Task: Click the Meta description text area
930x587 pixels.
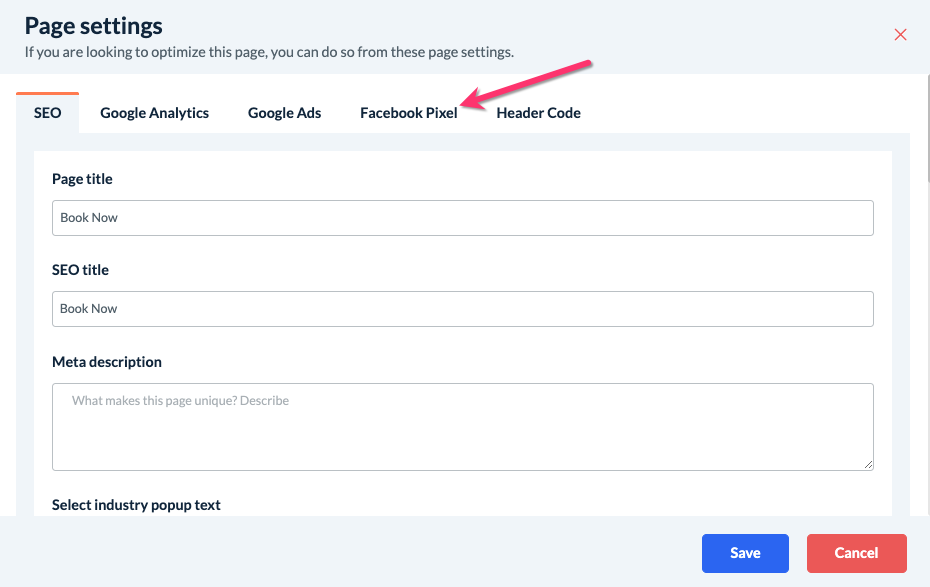Action: [462, 426]
